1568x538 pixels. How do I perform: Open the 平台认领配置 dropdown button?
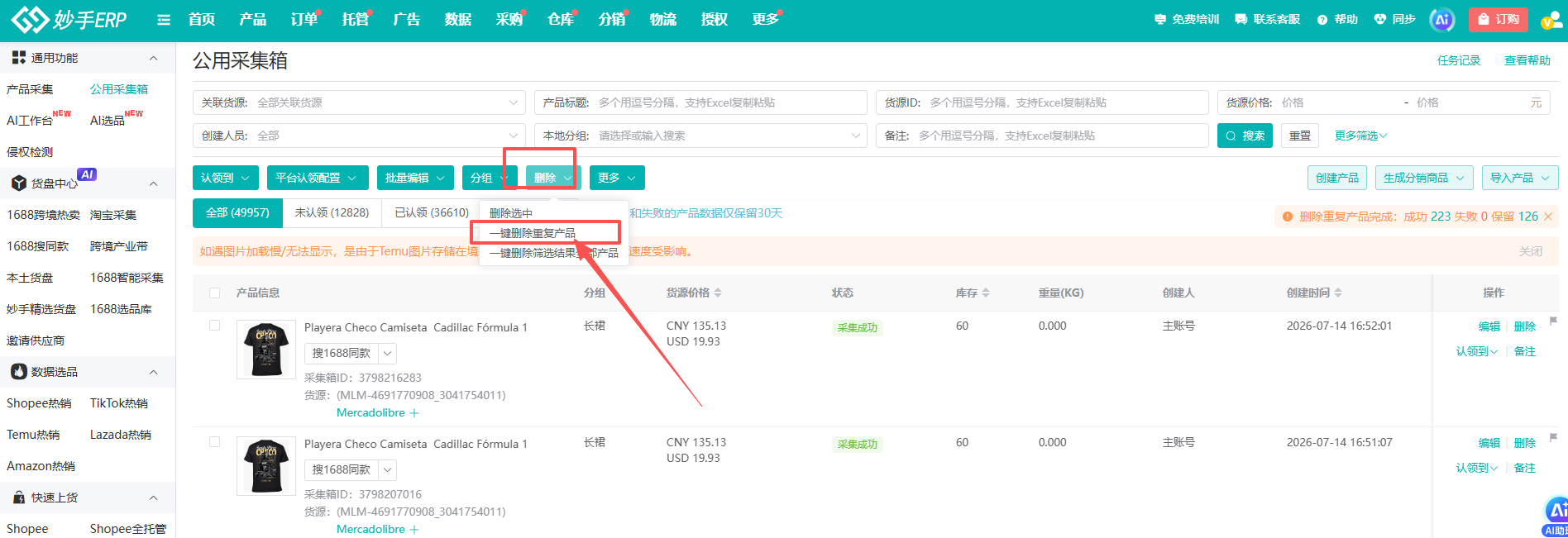pos(318,178)
